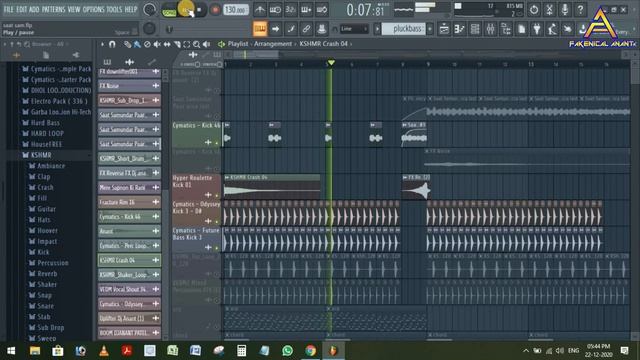
Task: Toggle the 3-2-1 countdown before recording
Action: (x=290, y=9)
